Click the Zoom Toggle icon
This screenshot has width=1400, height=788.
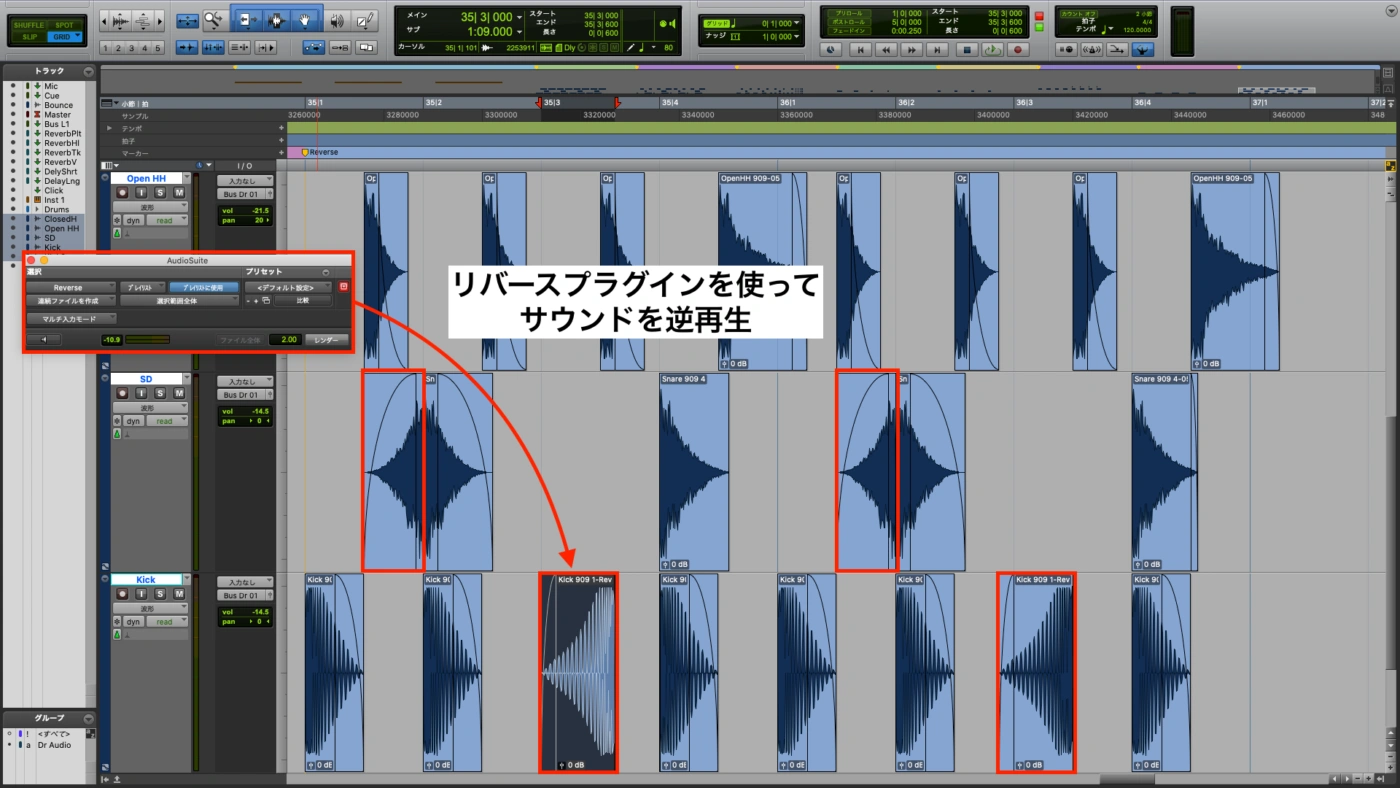187,20
